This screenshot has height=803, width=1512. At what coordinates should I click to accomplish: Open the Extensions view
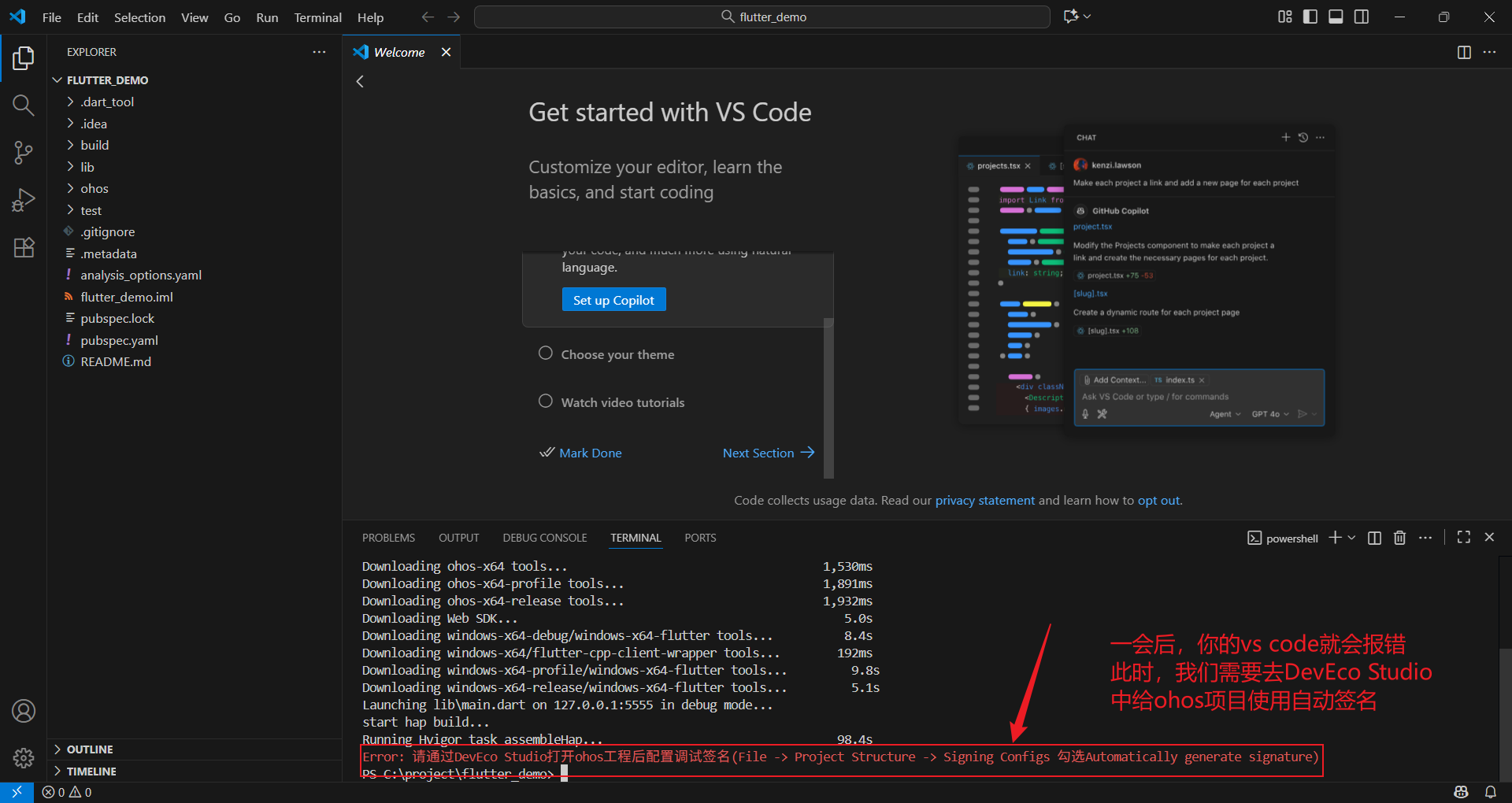24,247
